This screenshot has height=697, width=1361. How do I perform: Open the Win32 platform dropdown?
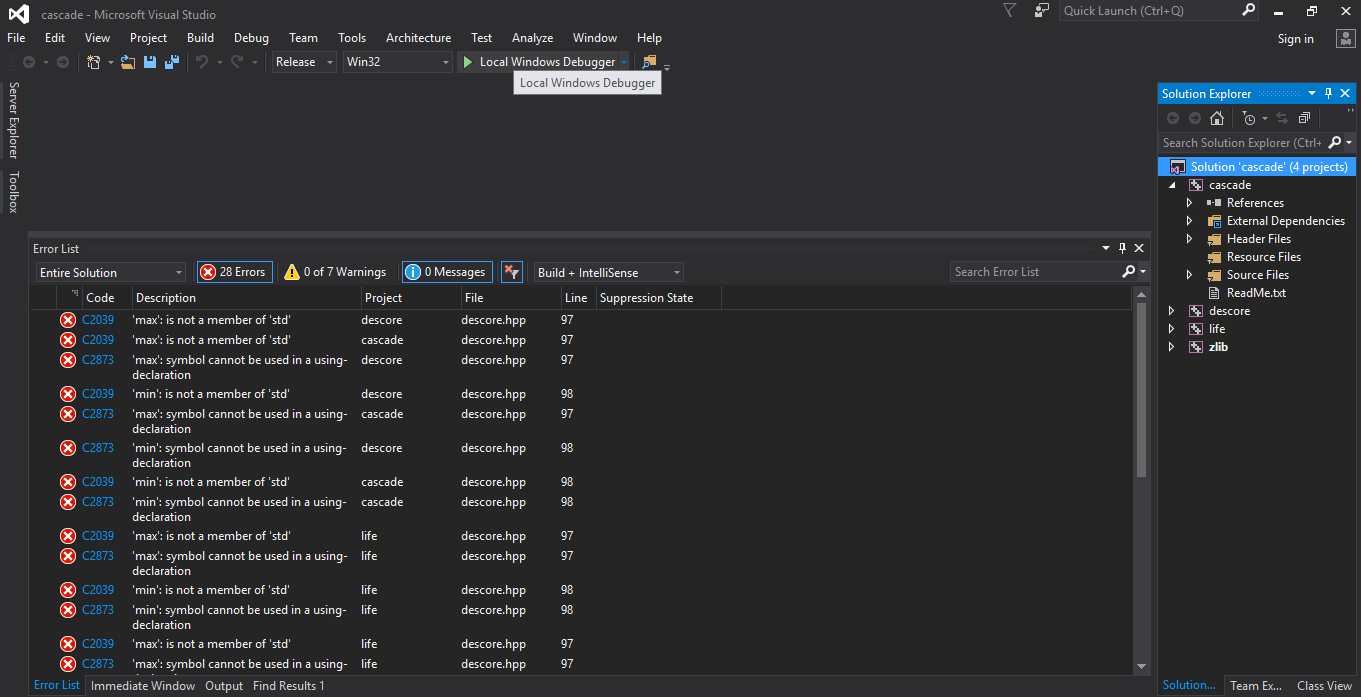pos(398,62)
